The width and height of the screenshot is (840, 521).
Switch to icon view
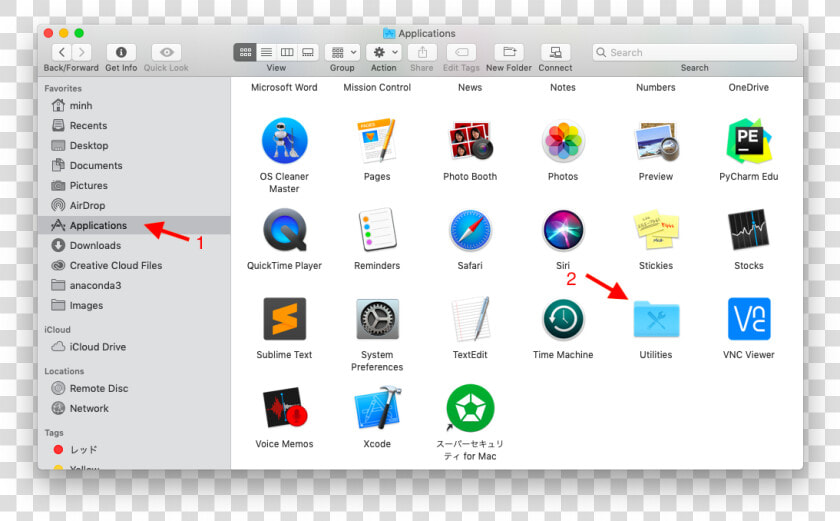tap(245, 52)
